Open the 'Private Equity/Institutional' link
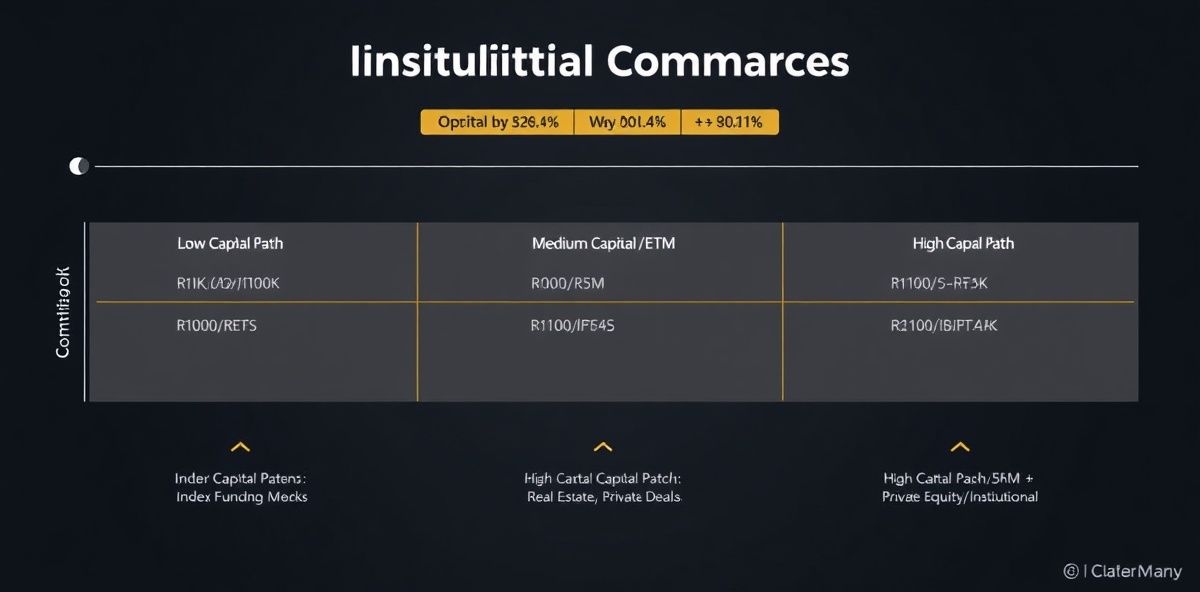 [960, 497]
